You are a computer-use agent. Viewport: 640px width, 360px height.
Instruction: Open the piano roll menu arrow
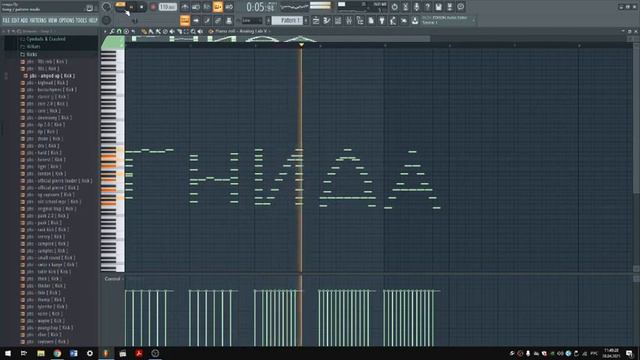tap(105, 31)
